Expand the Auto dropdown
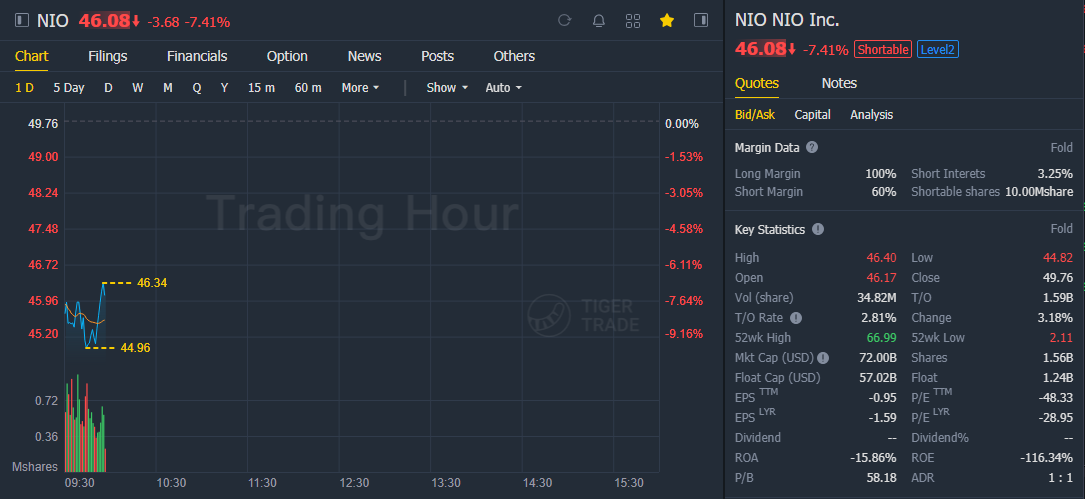This screenshot has width=1085, height=499. click(x=503, y=88)
